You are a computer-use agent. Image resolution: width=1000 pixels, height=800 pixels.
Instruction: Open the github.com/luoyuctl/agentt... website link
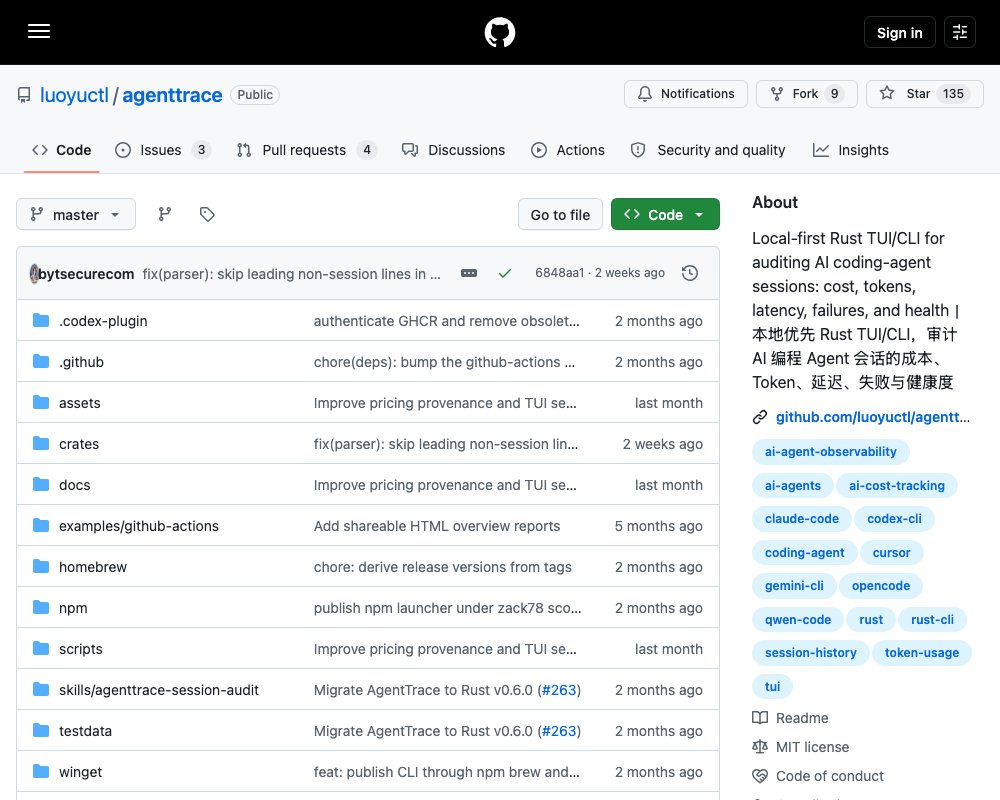(872, 417)
